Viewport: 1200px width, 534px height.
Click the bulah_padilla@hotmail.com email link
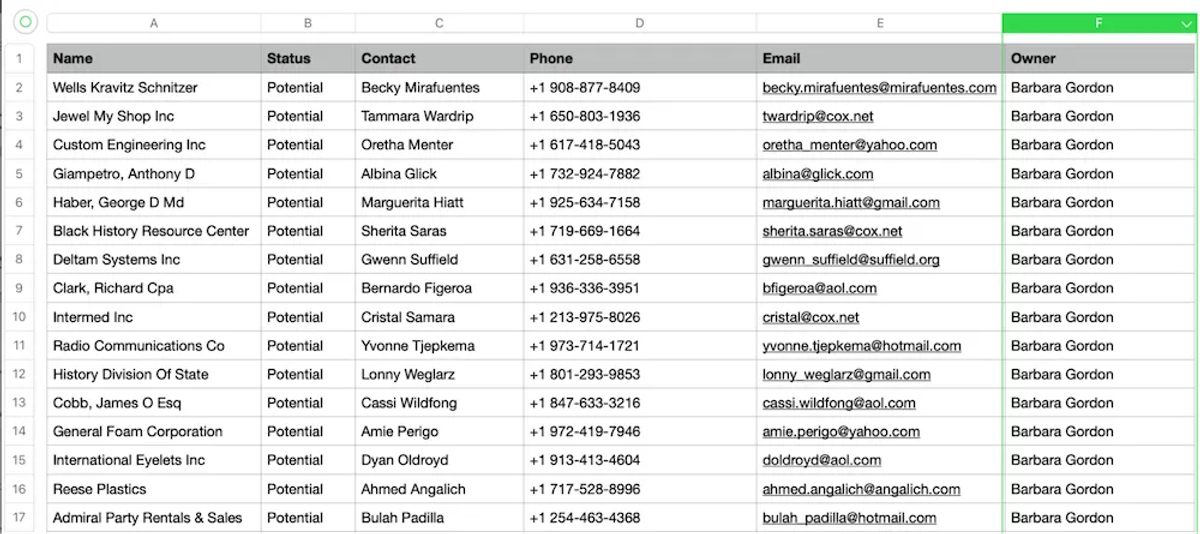tap(849, 518)
